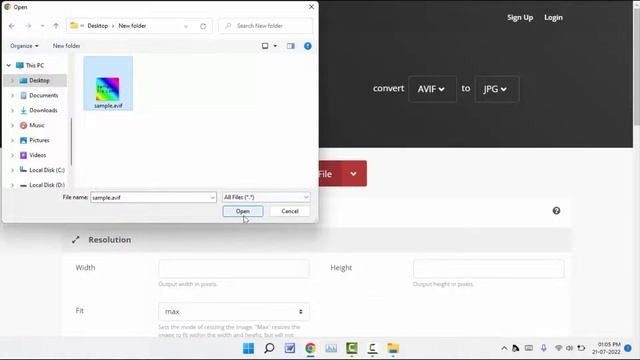The image size is (640, 360).
Task: Click the Height input field
Action: 489,269
